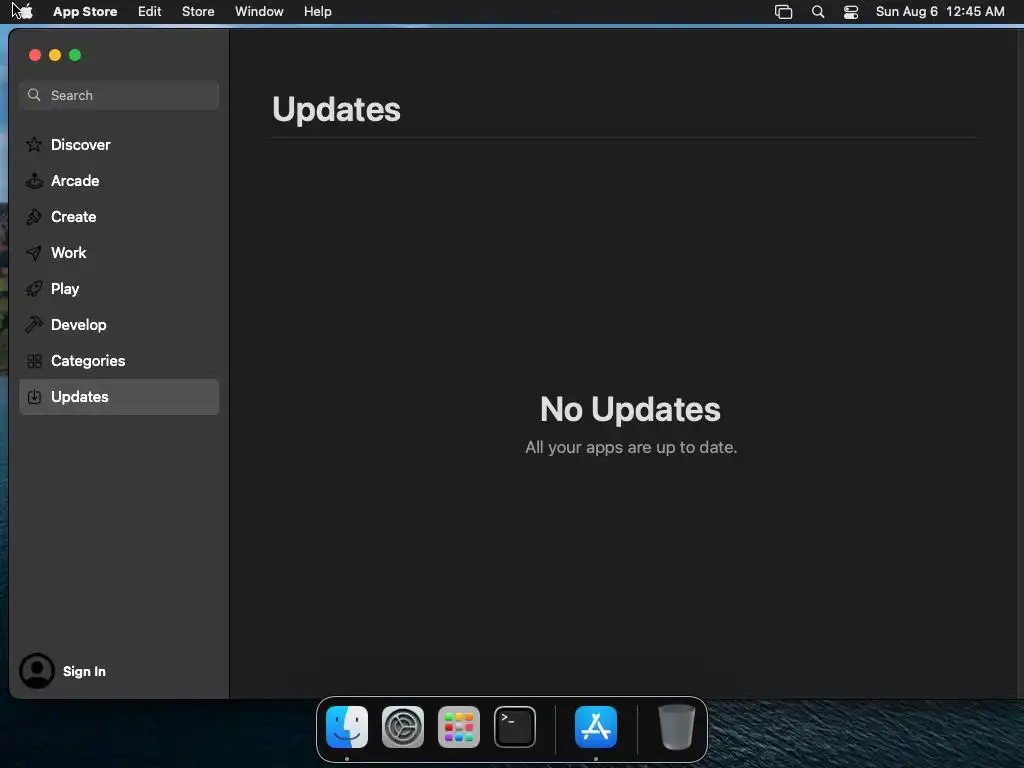1024x768 pixels.
Task: Open the Apple menu
Action: point(24,11)
